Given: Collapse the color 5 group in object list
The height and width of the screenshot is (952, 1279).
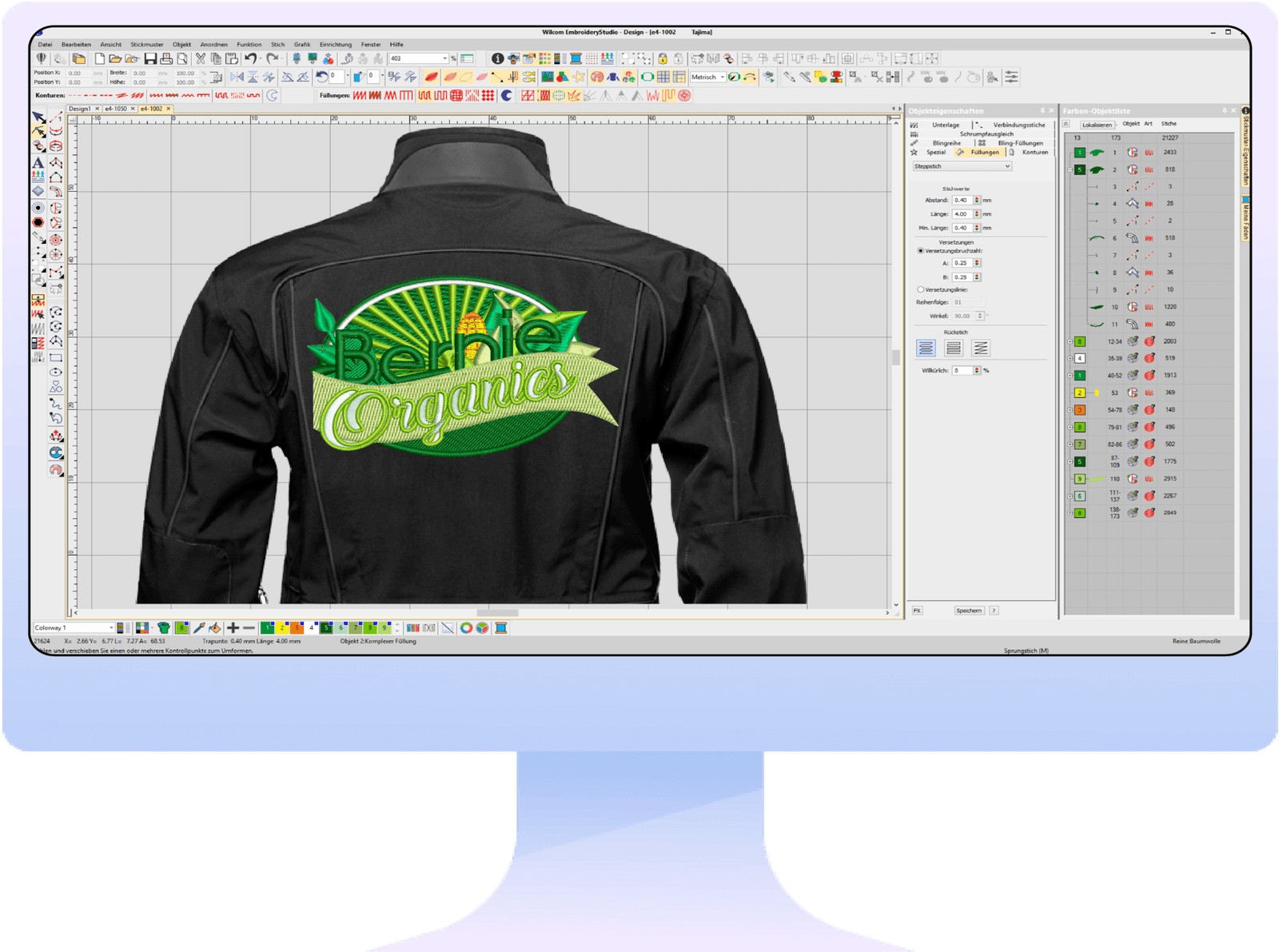Looking at the screenshot, I should coord(1070,169).
